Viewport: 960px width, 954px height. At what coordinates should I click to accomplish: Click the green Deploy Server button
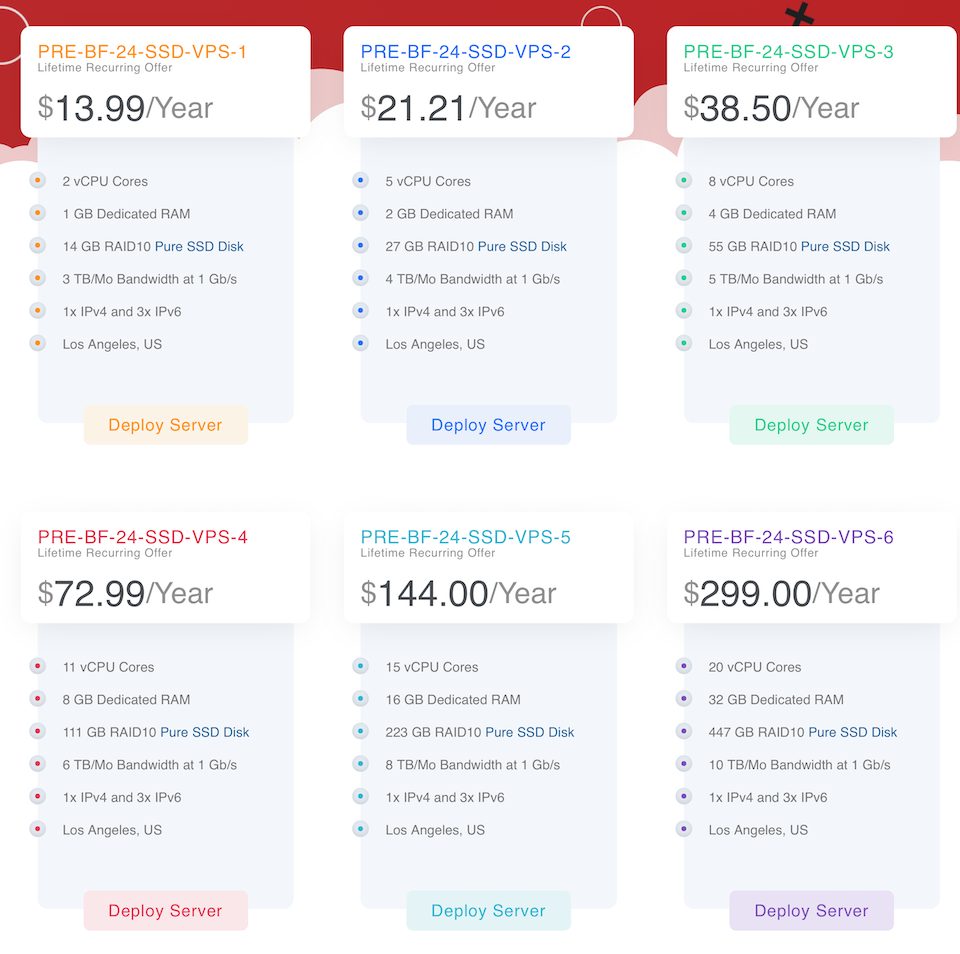(811, 425)
